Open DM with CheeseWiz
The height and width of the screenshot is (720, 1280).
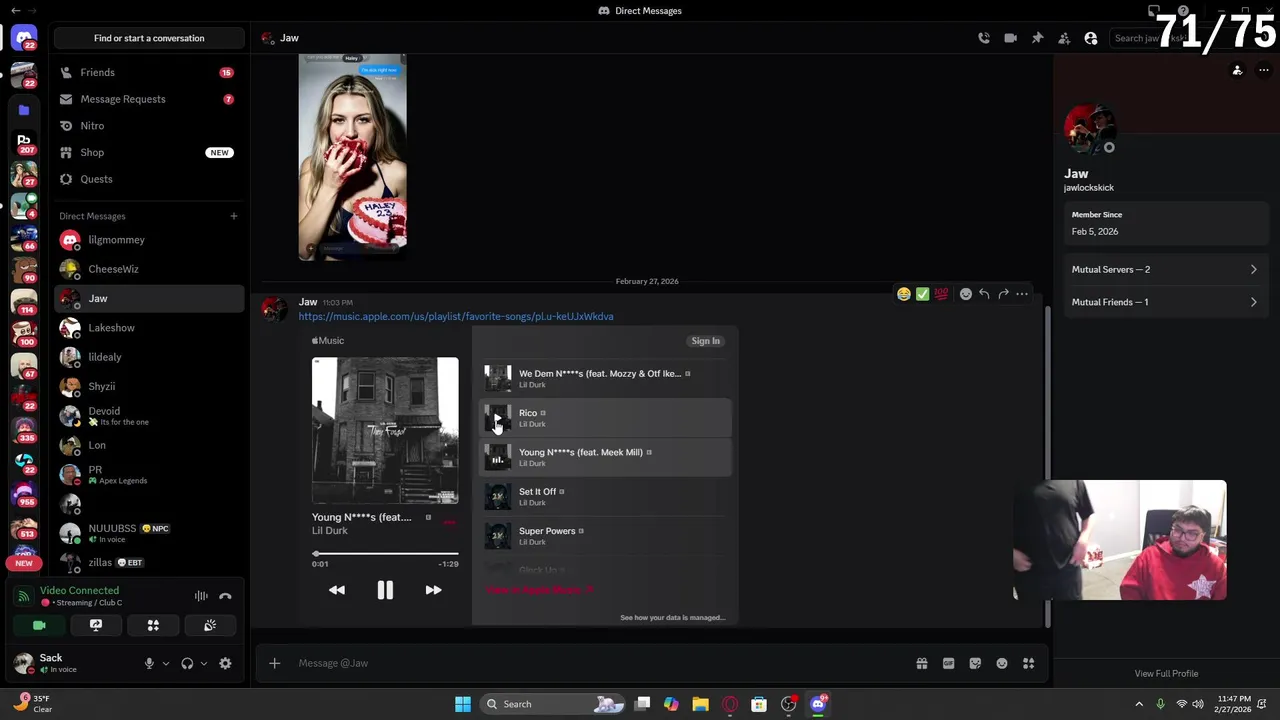click(x=149, y=269)
